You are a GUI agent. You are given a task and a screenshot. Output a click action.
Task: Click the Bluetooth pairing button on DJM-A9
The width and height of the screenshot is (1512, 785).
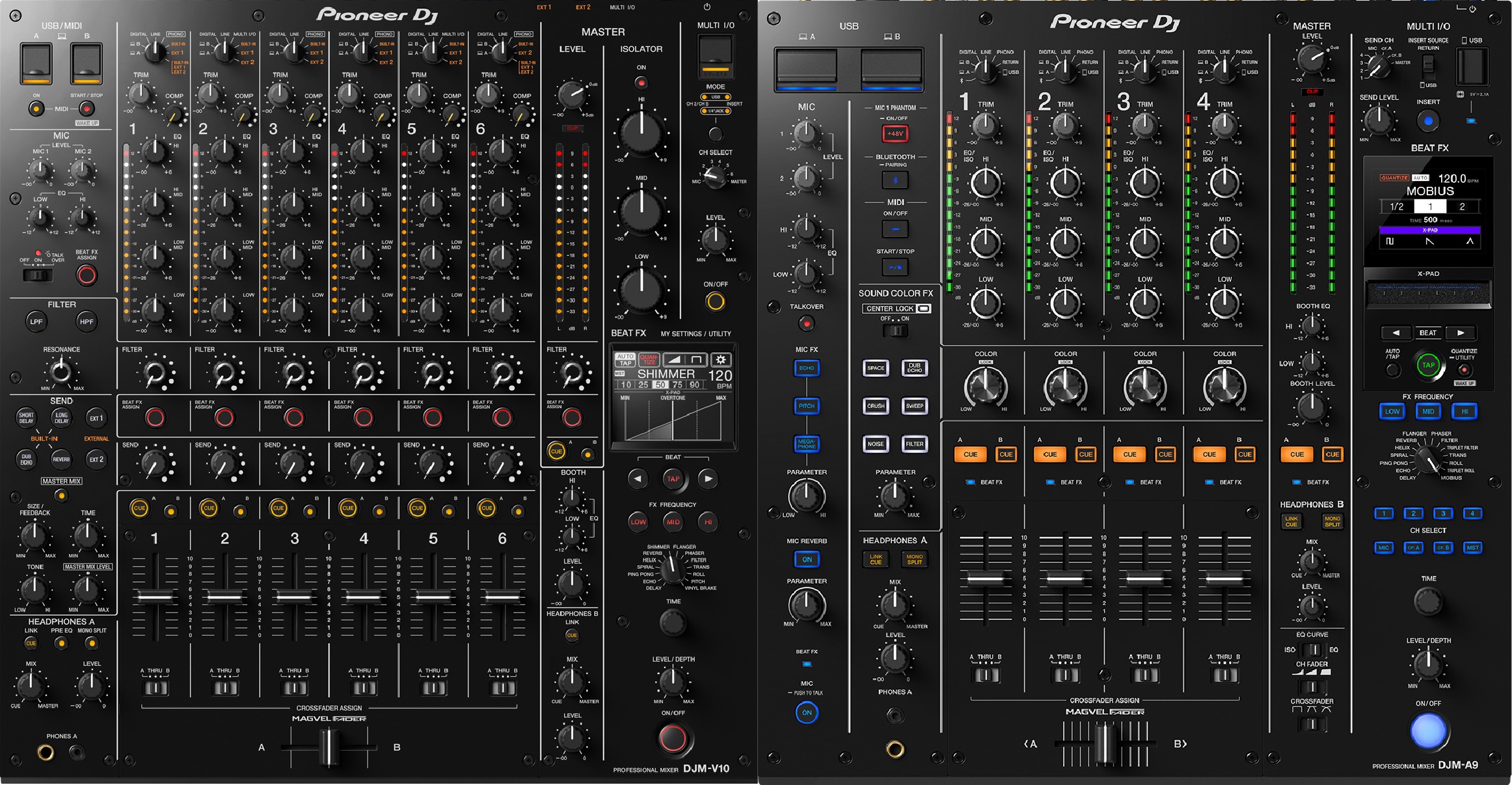point(895,180)
